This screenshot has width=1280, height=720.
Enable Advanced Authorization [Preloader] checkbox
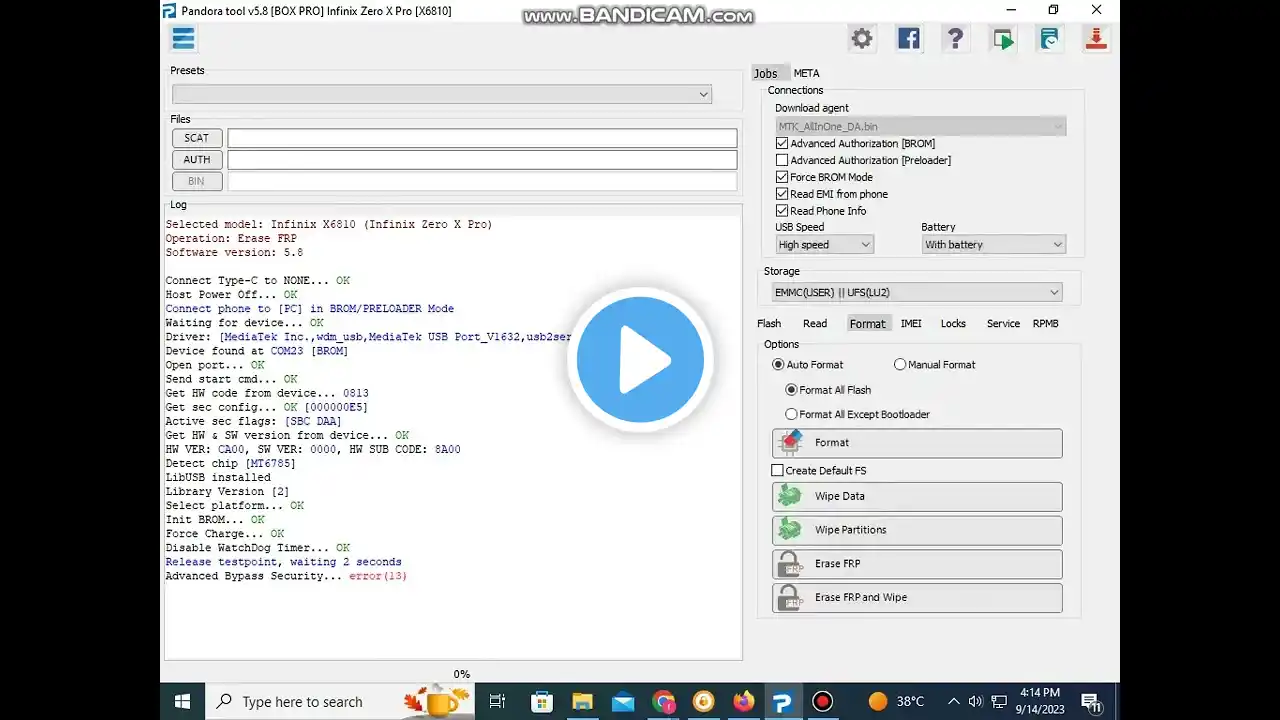[782, 160]
